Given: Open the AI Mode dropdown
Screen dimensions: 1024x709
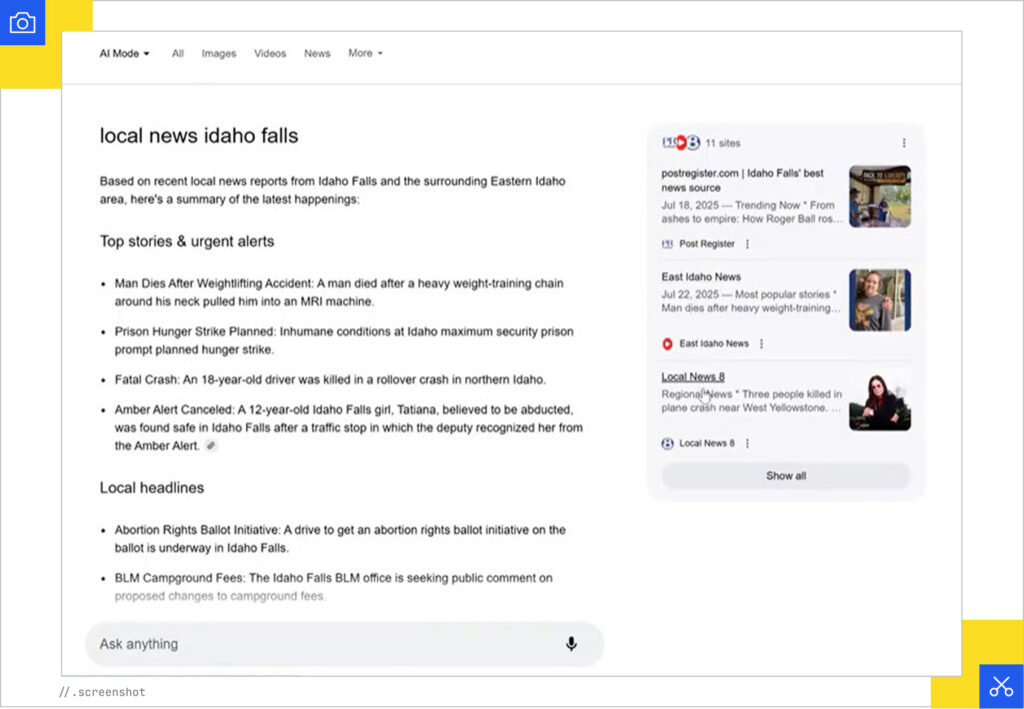Looking at the screenshot, I should tap(122, 53).
